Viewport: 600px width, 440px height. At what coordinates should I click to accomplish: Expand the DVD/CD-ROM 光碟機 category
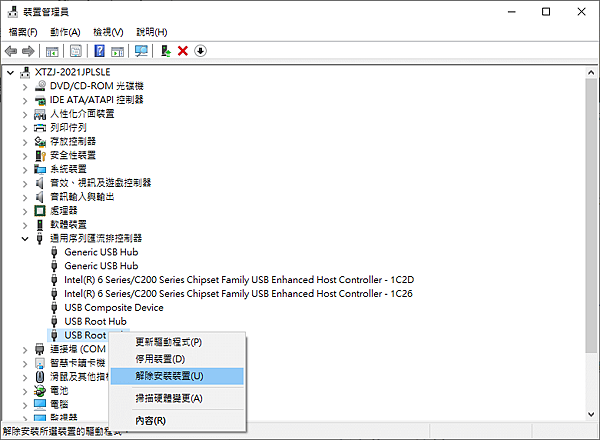(25, 87)
